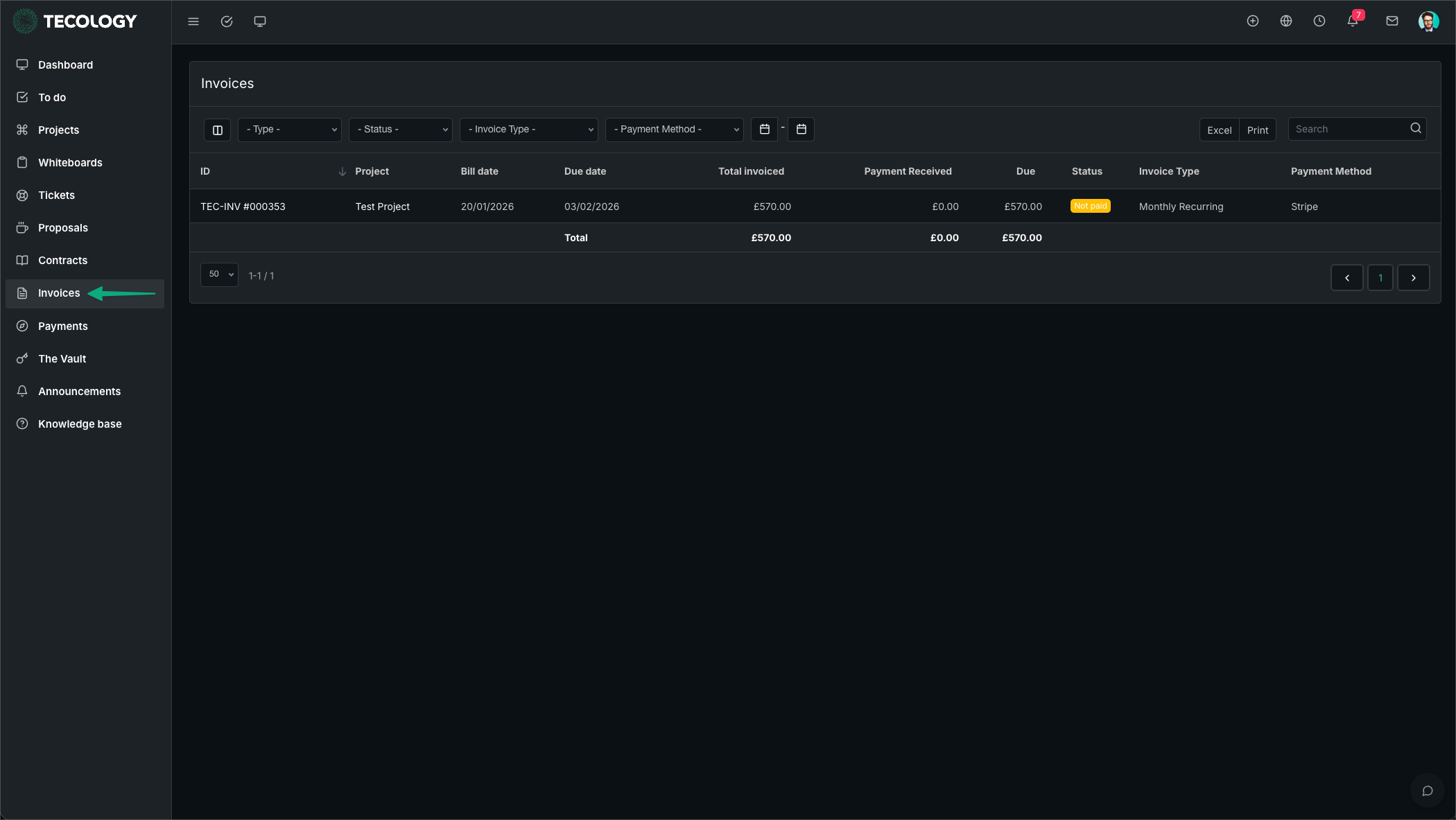Click the hamburger menu icon to collapse sidebar

193,21
